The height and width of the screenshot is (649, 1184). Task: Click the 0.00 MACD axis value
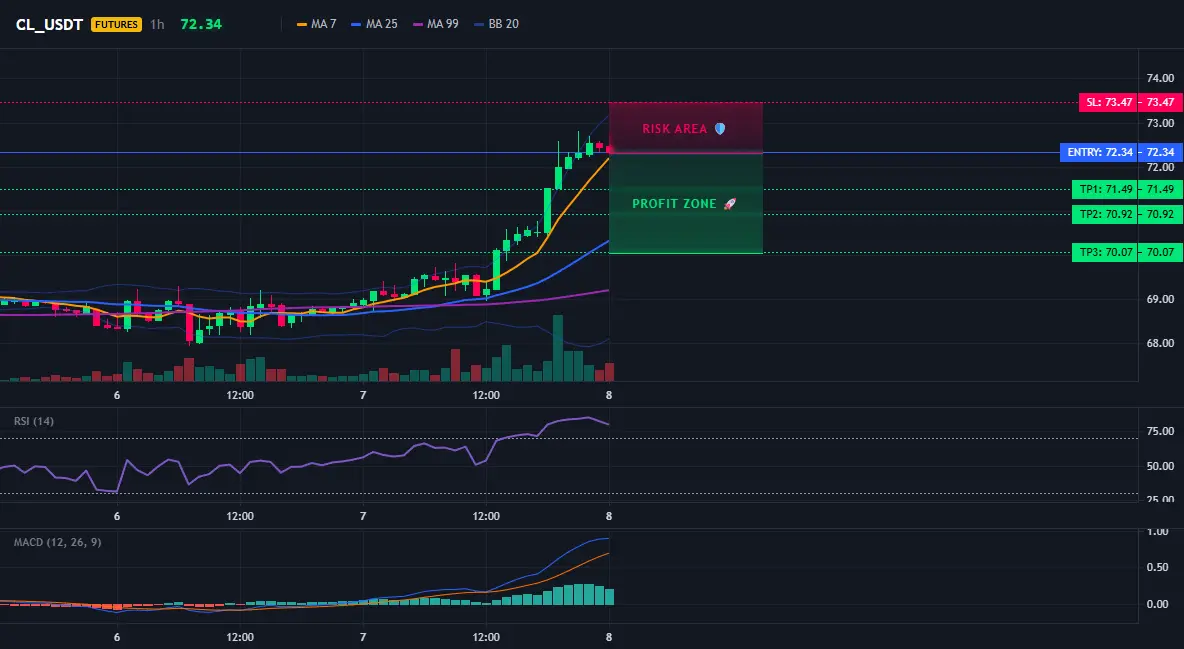pyautogui.click(x=1158, y=604)
